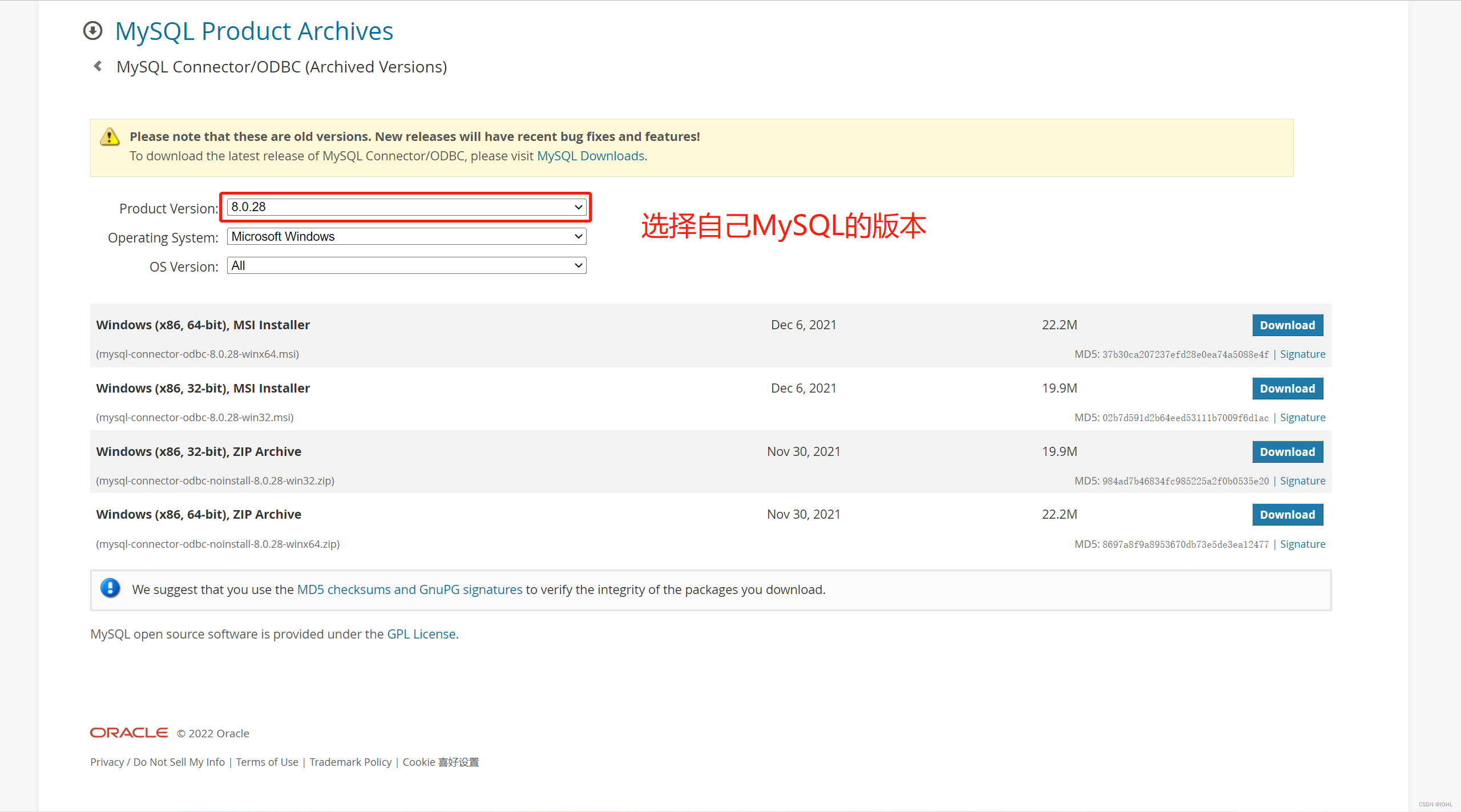Open the Product Version dropdown showing 8.0.28
This screenshot has height=812, width=1461.
[x=406, y=207]
